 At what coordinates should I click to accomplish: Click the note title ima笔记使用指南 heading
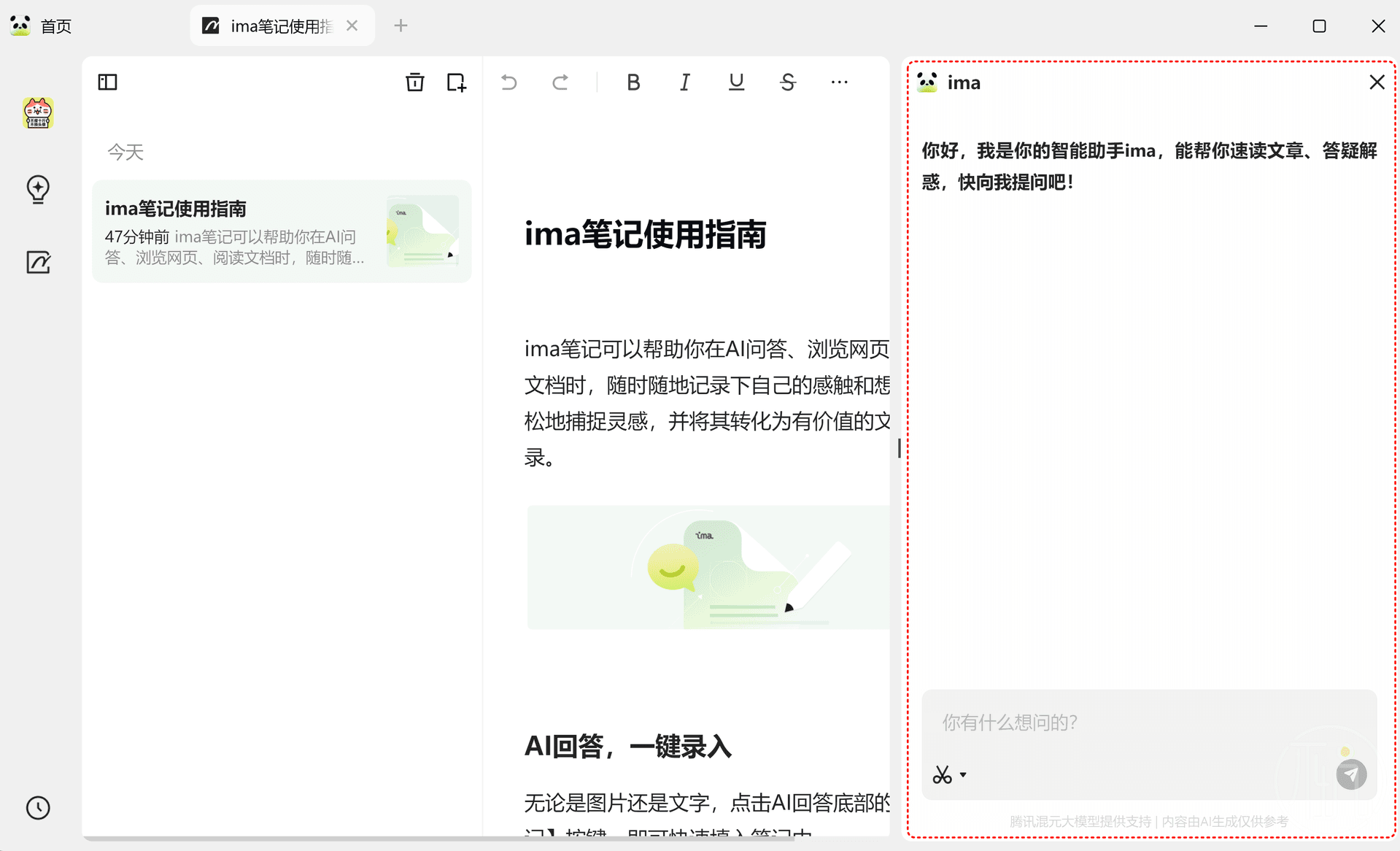645,234
